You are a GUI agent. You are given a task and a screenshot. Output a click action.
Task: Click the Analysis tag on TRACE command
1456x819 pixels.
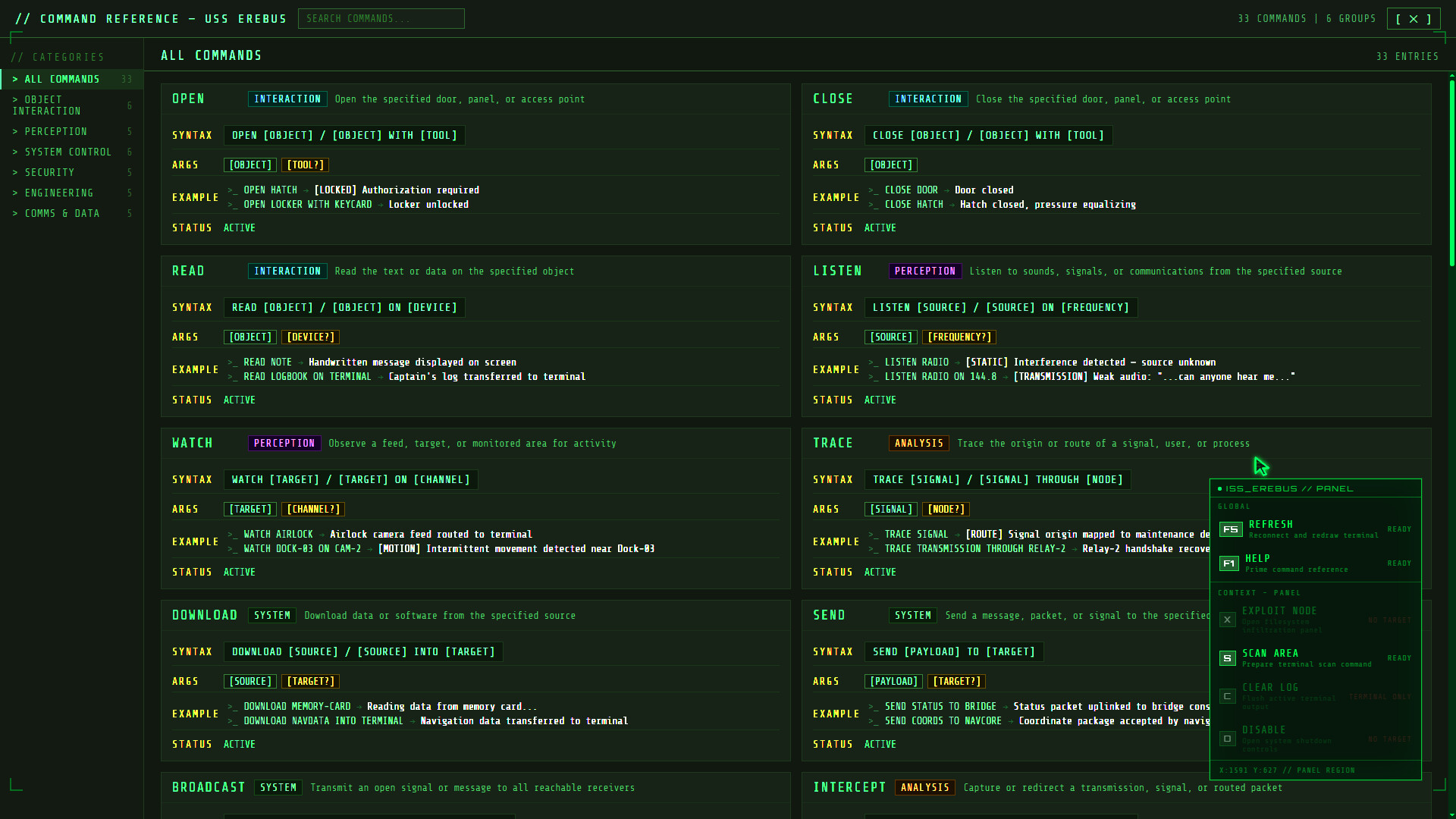(x=919, y=444)
